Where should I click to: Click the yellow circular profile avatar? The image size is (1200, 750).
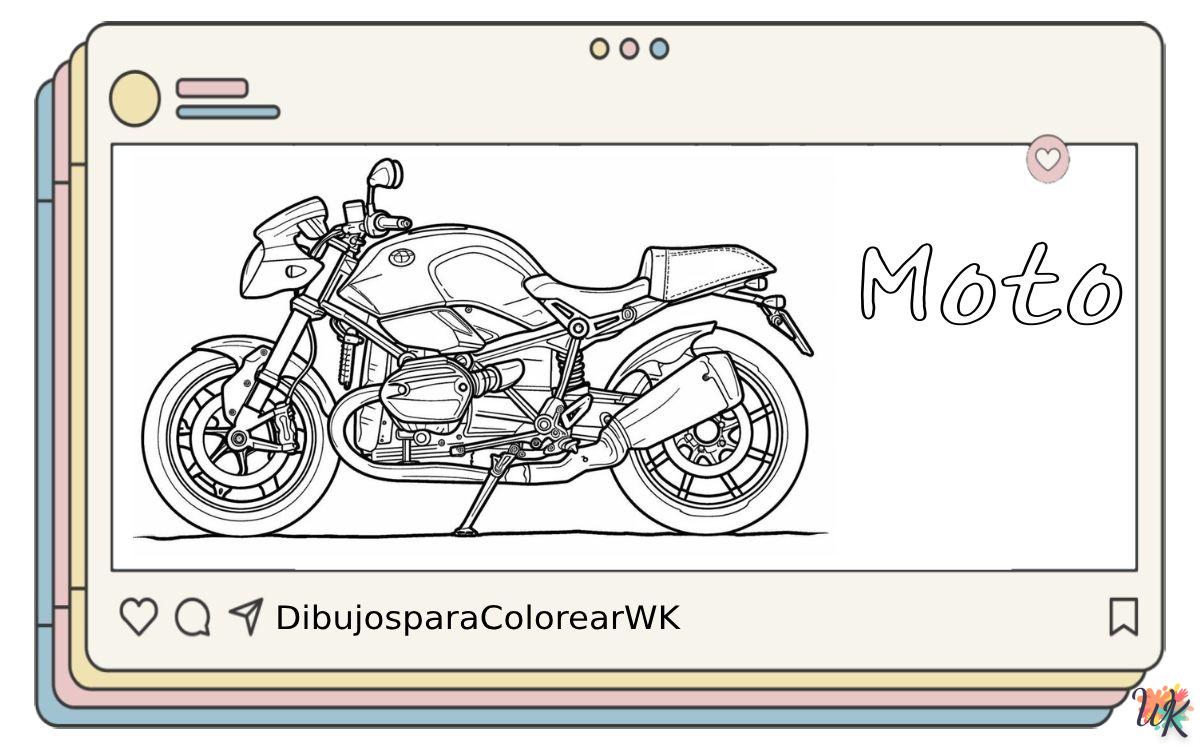pyautogui.click(x=134, y=99)
